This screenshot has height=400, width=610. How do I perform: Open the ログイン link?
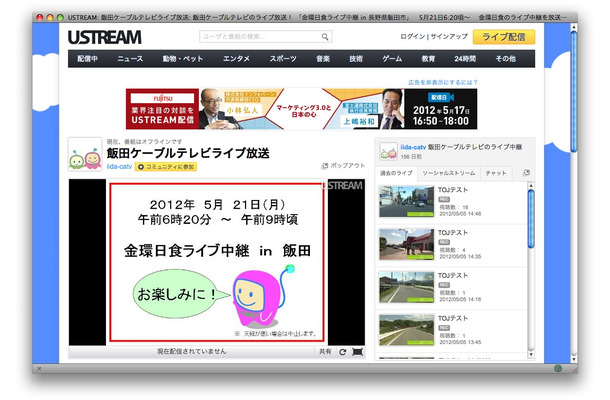tap(412, 36)
